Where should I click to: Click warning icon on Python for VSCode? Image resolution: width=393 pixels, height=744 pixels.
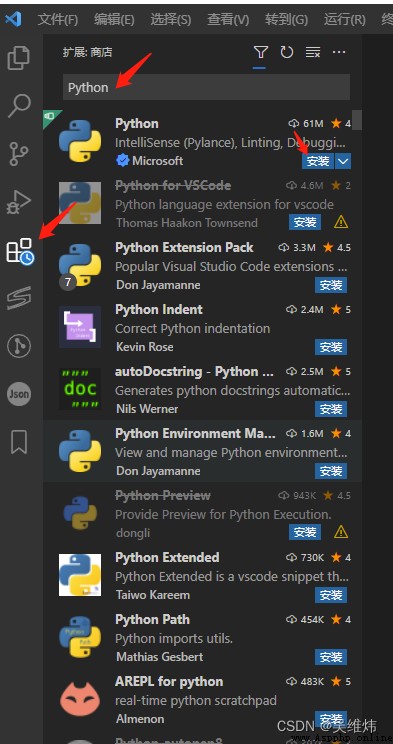tap(341, 222)
